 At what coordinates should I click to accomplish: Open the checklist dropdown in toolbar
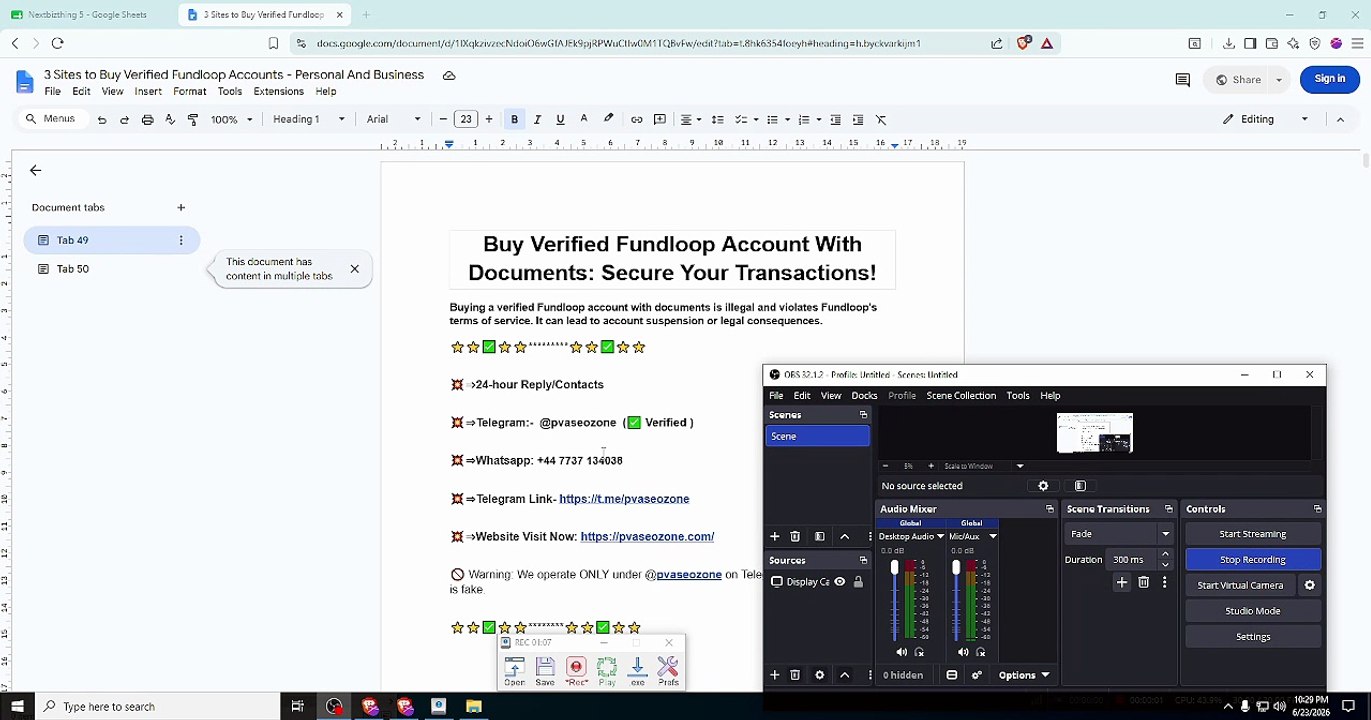(x=748, y=120)
